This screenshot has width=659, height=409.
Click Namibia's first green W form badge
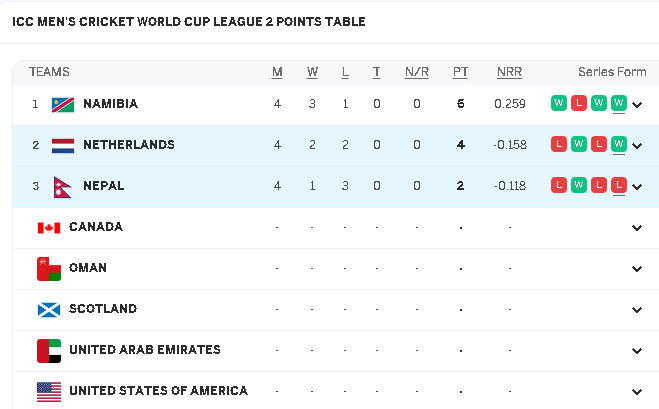(559, 103)
